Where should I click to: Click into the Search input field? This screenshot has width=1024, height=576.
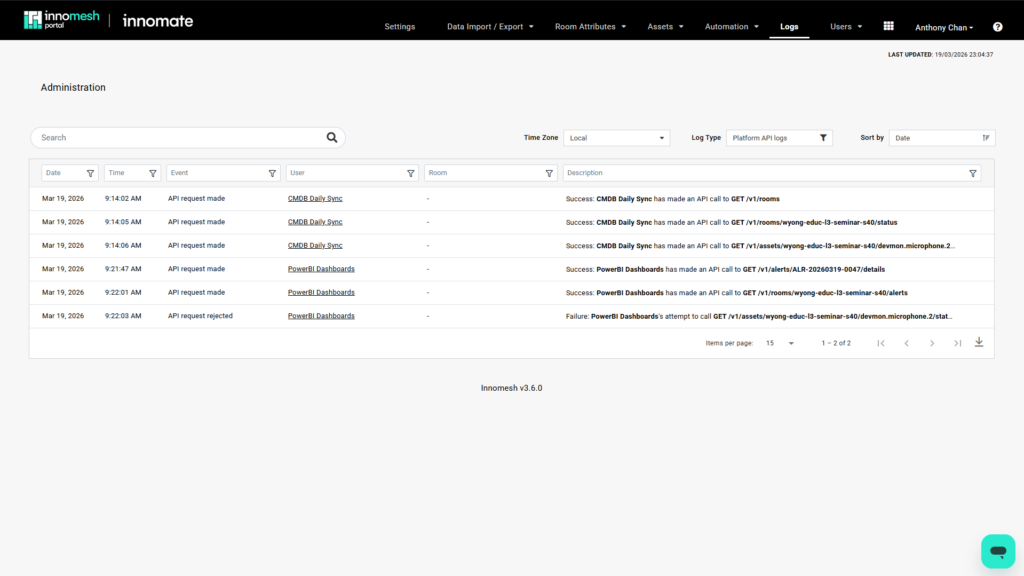point(180,138)
